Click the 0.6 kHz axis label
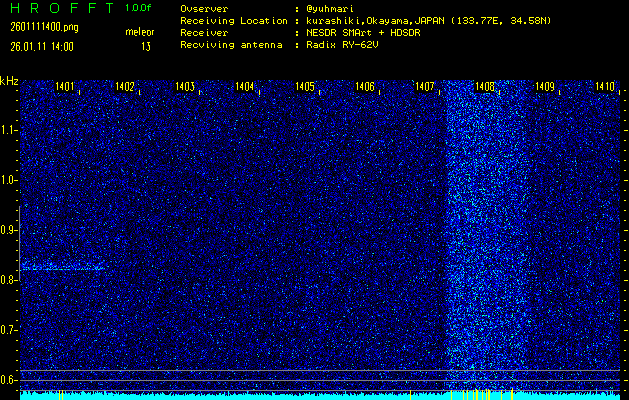Viewport: 629px width, 400px height. coord(8,380)
